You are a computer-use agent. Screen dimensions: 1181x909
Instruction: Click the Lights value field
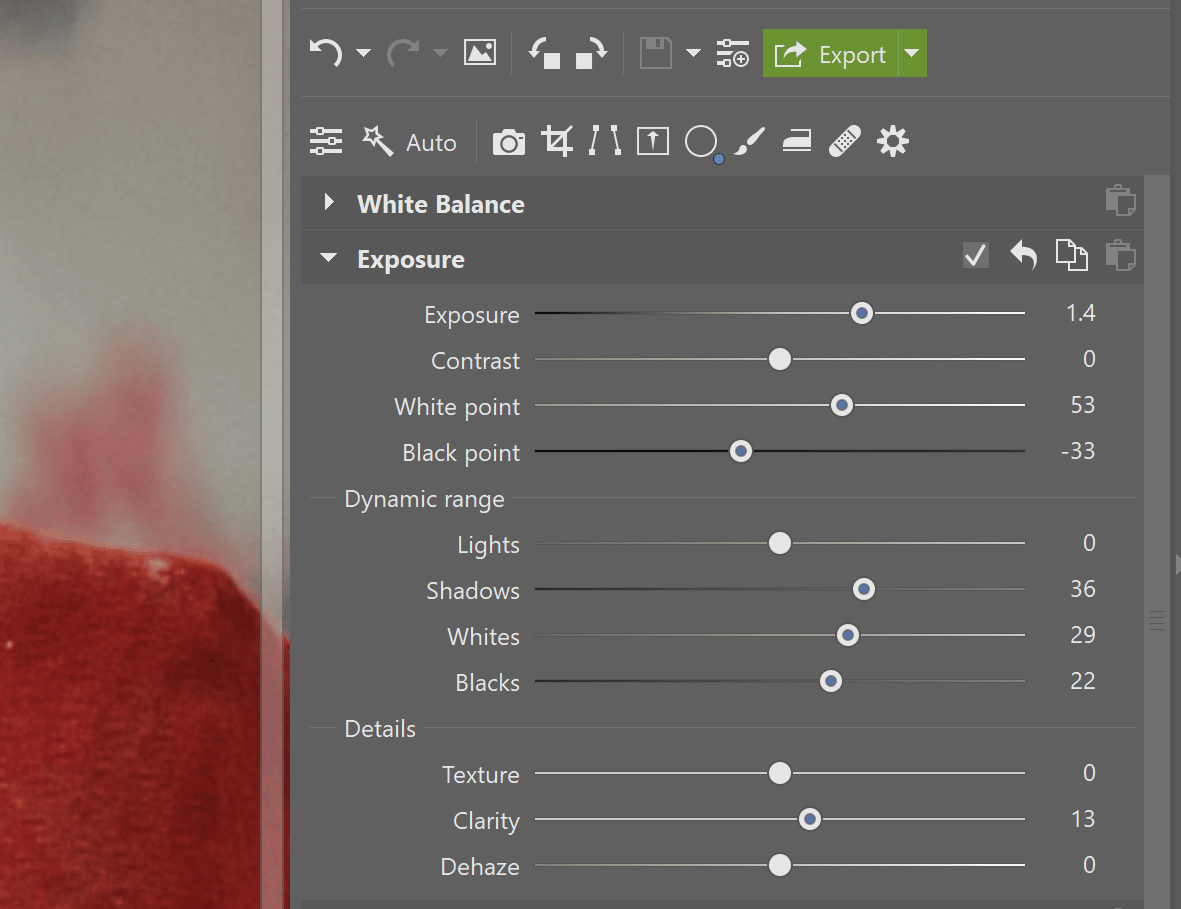[x=1089, y=543]
